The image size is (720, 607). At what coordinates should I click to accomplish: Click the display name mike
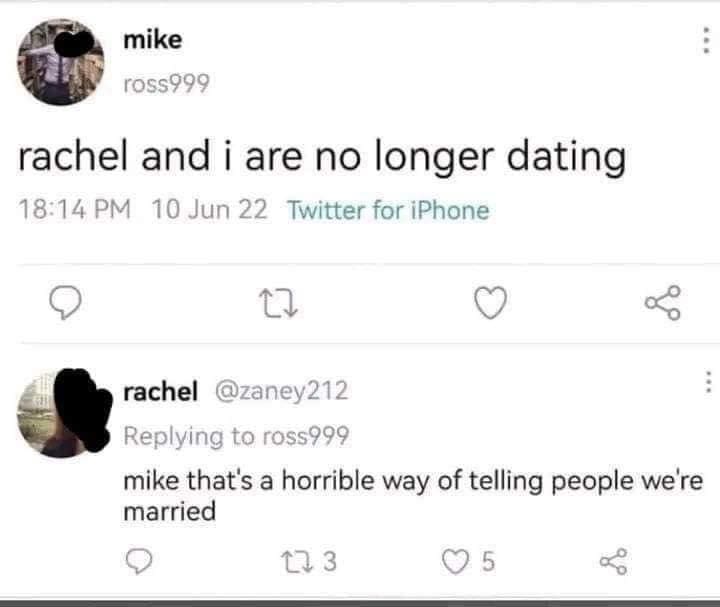click(152, 40)
